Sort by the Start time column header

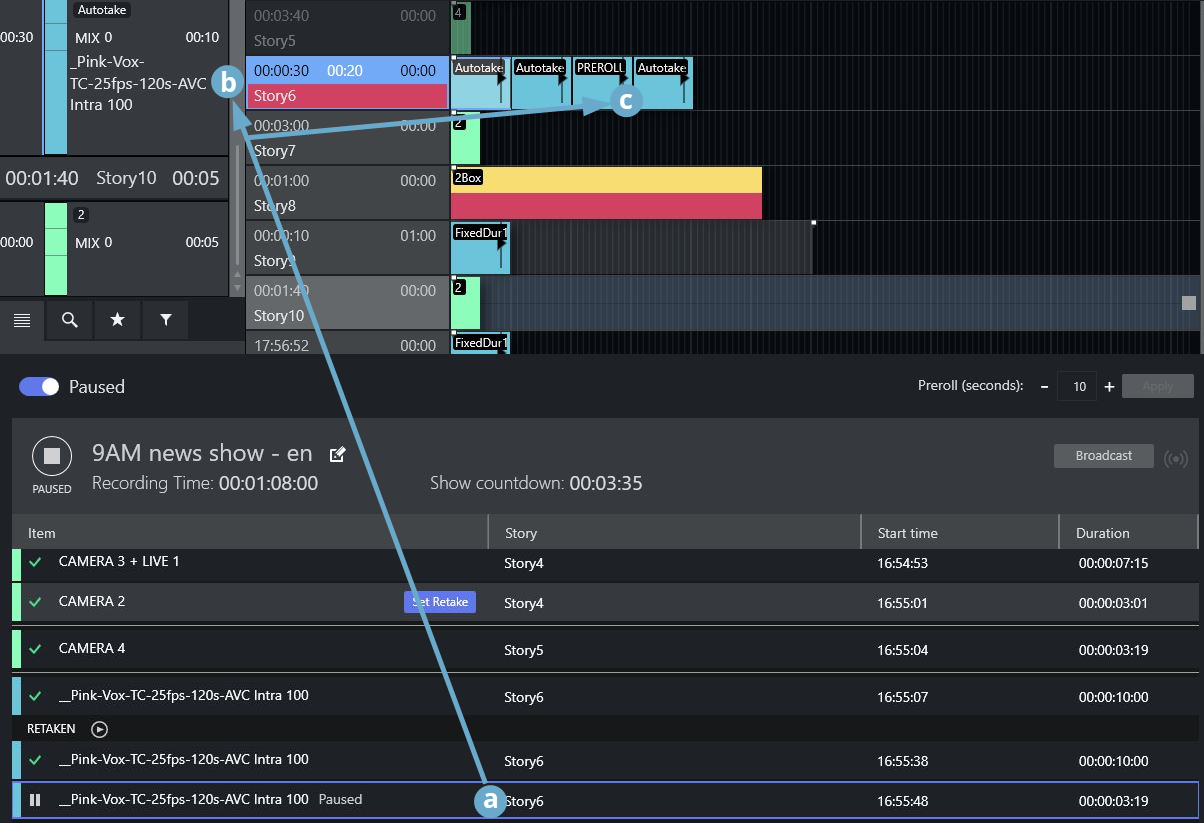pyautogui.click(x=907, y=533)
